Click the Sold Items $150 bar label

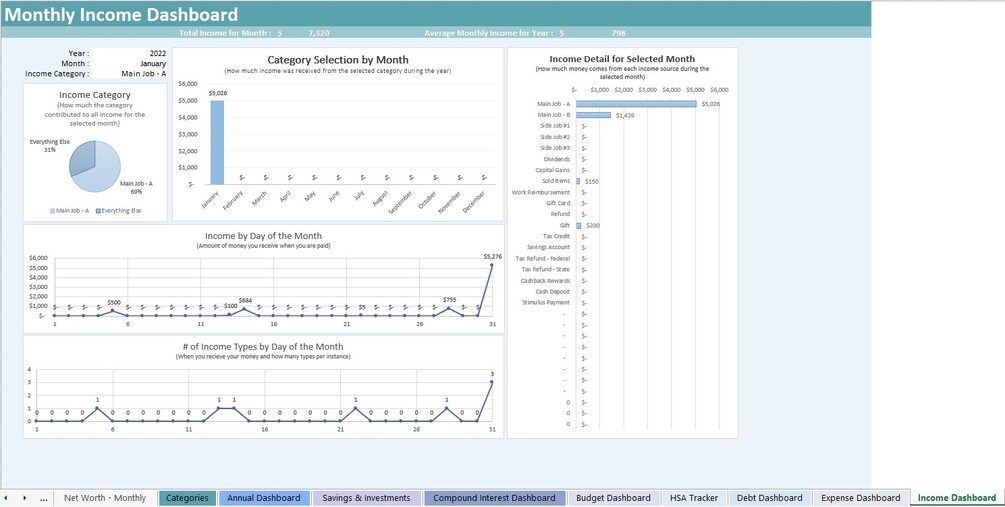tap(592, 182)
